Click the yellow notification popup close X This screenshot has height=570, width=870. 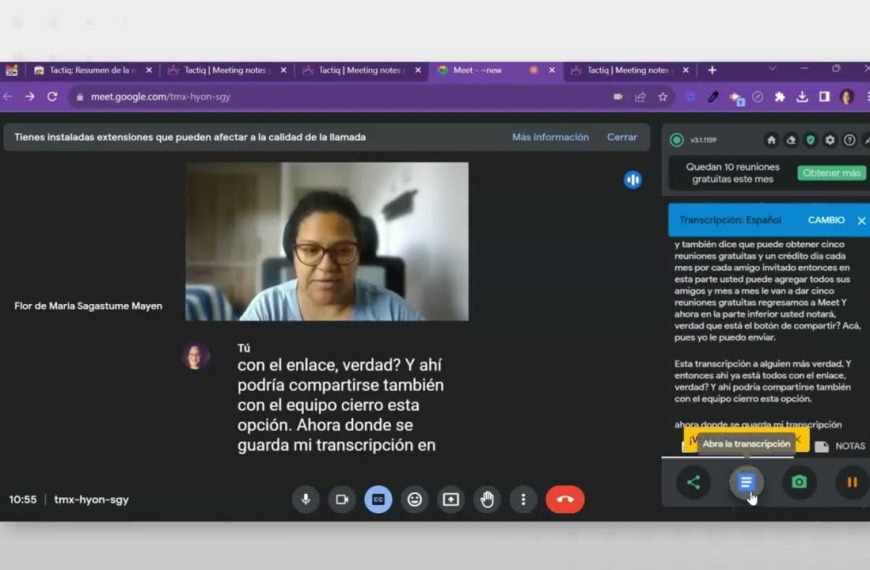point(798,440)
